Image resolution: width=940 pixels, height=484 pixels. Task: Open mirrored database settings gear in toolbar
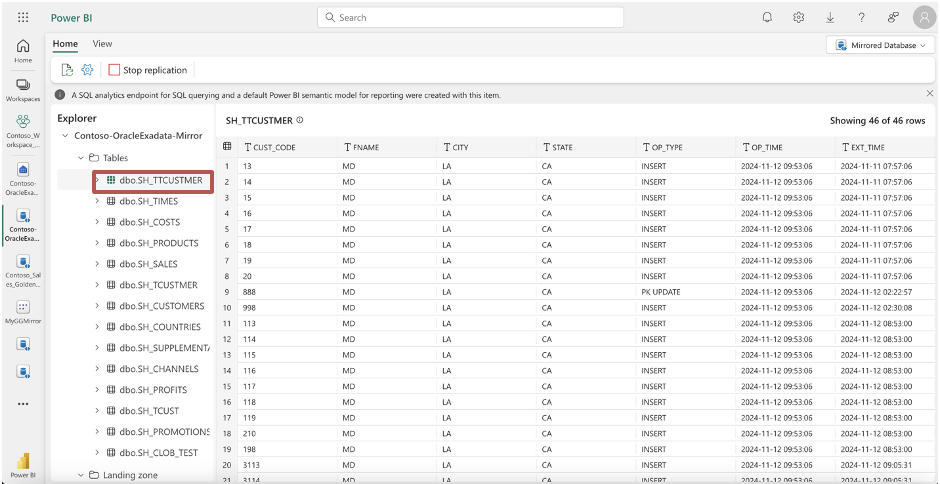pos(87,70)
